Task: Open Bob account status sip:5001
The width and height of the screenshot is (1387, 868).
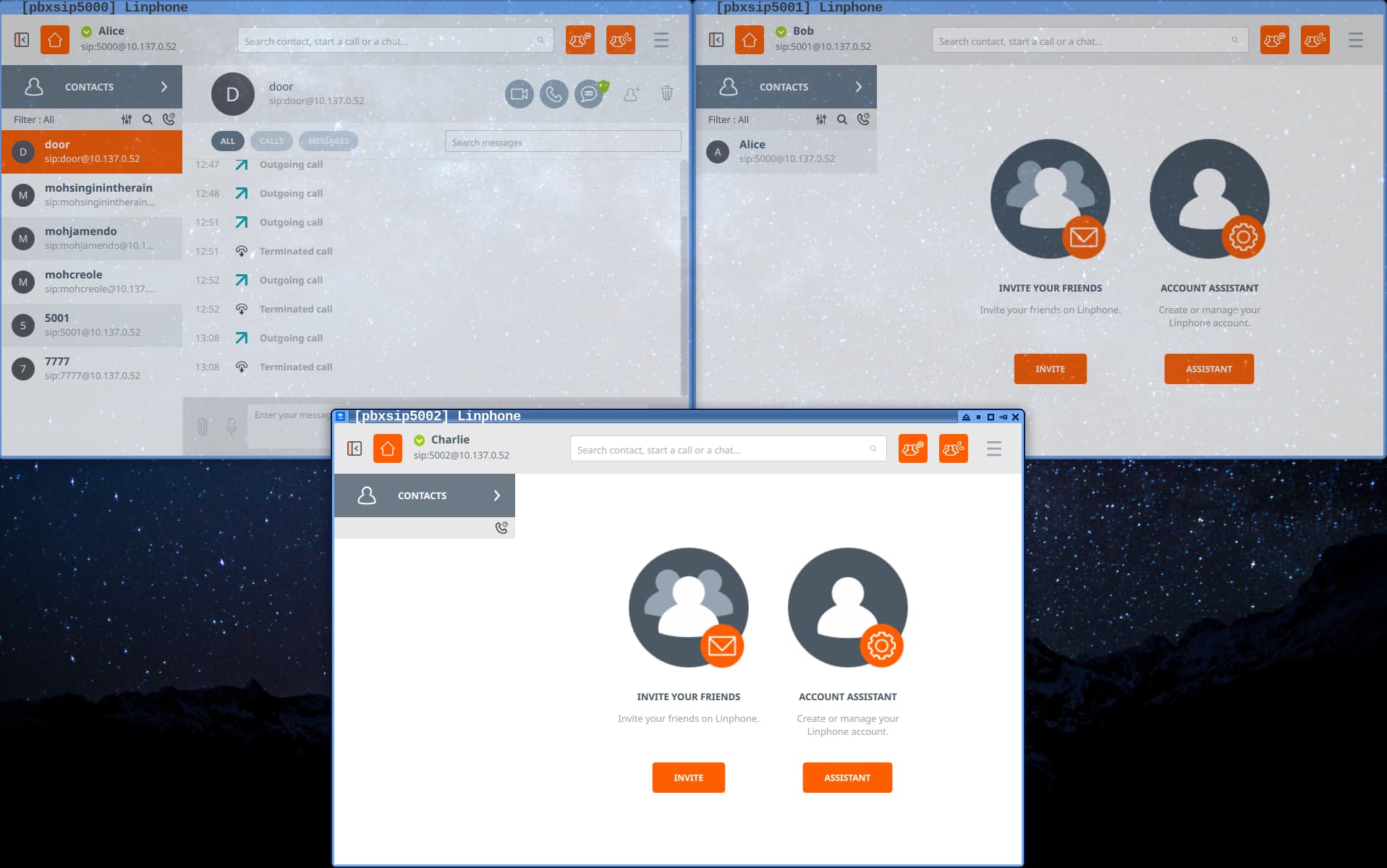Action: click(x=823, y=39)
